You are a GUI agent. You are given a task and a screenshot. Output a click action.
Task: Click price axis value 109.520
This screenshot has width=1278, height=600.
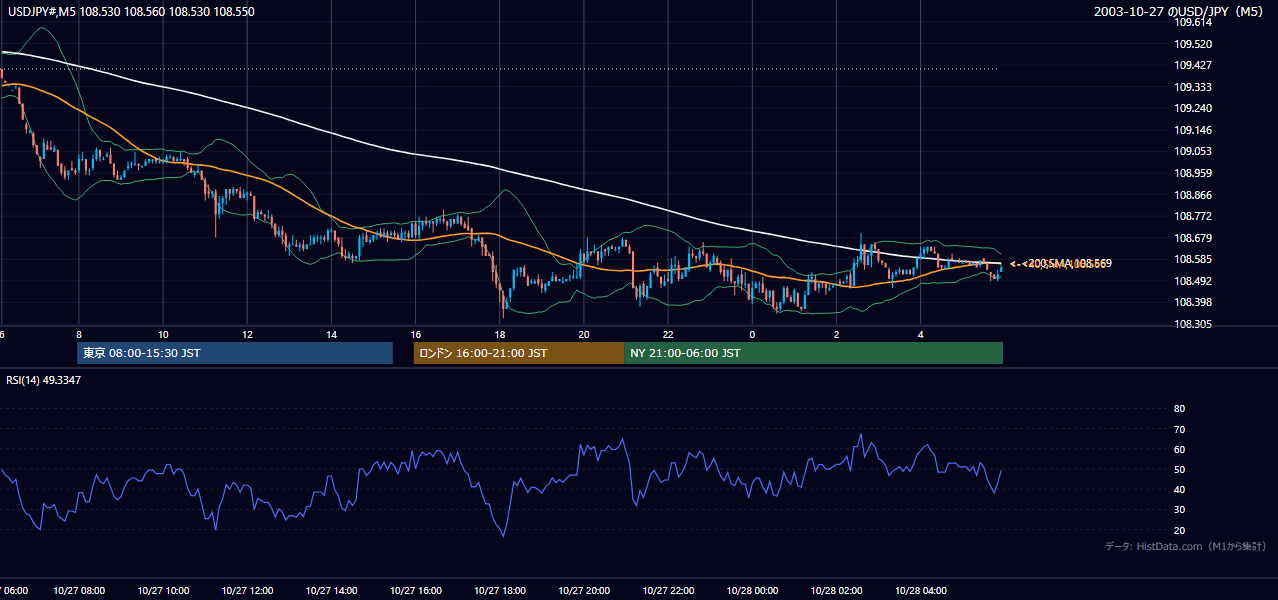coord(1193,44)
